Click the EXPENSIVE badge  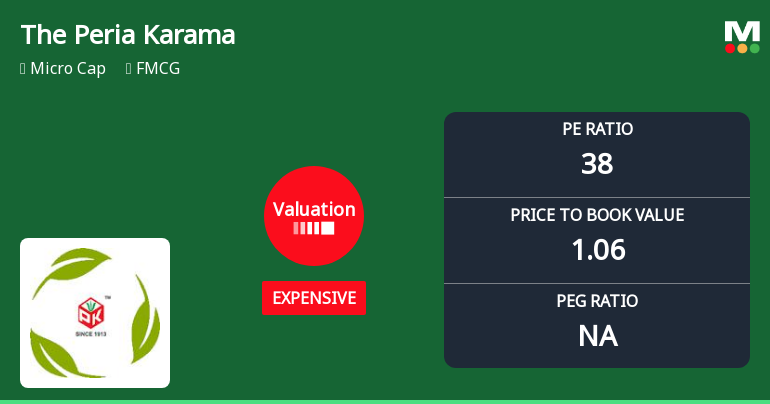(314, 298)
